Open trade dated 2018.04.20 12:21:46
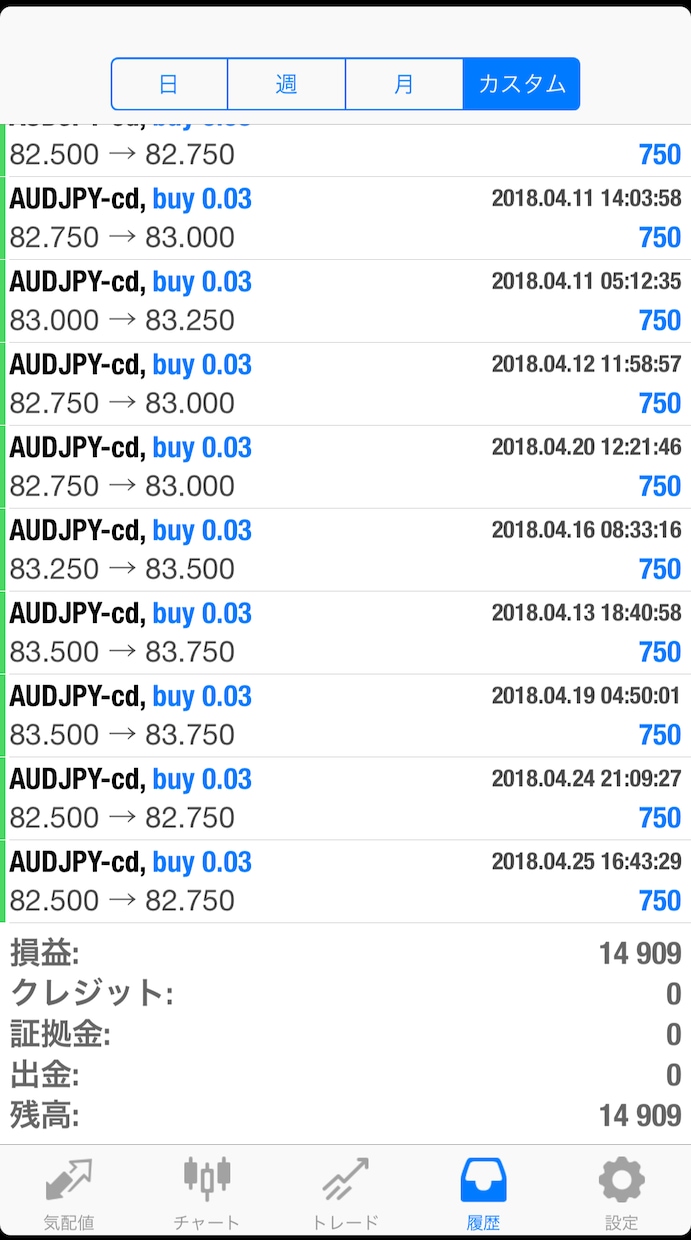Screen dimensions: 691x1240 (345, 467)
